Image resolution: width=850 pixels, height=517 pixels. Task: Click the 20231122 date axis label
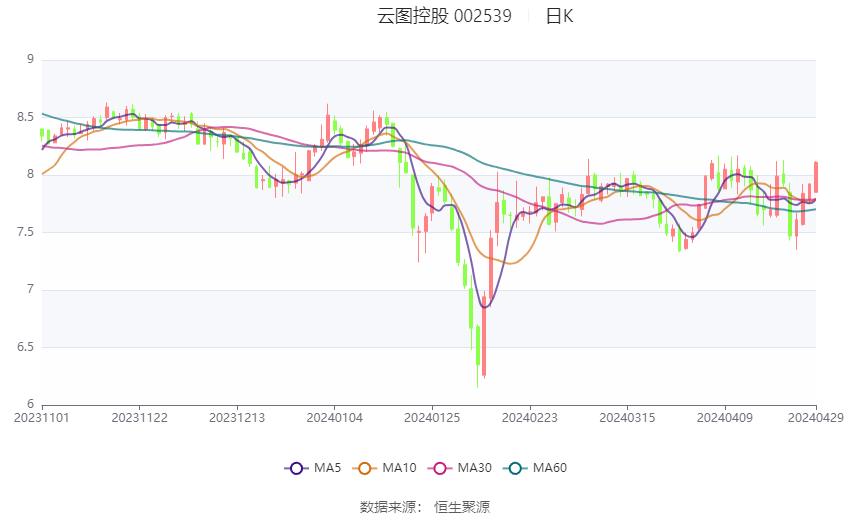[x=139, y=418]
